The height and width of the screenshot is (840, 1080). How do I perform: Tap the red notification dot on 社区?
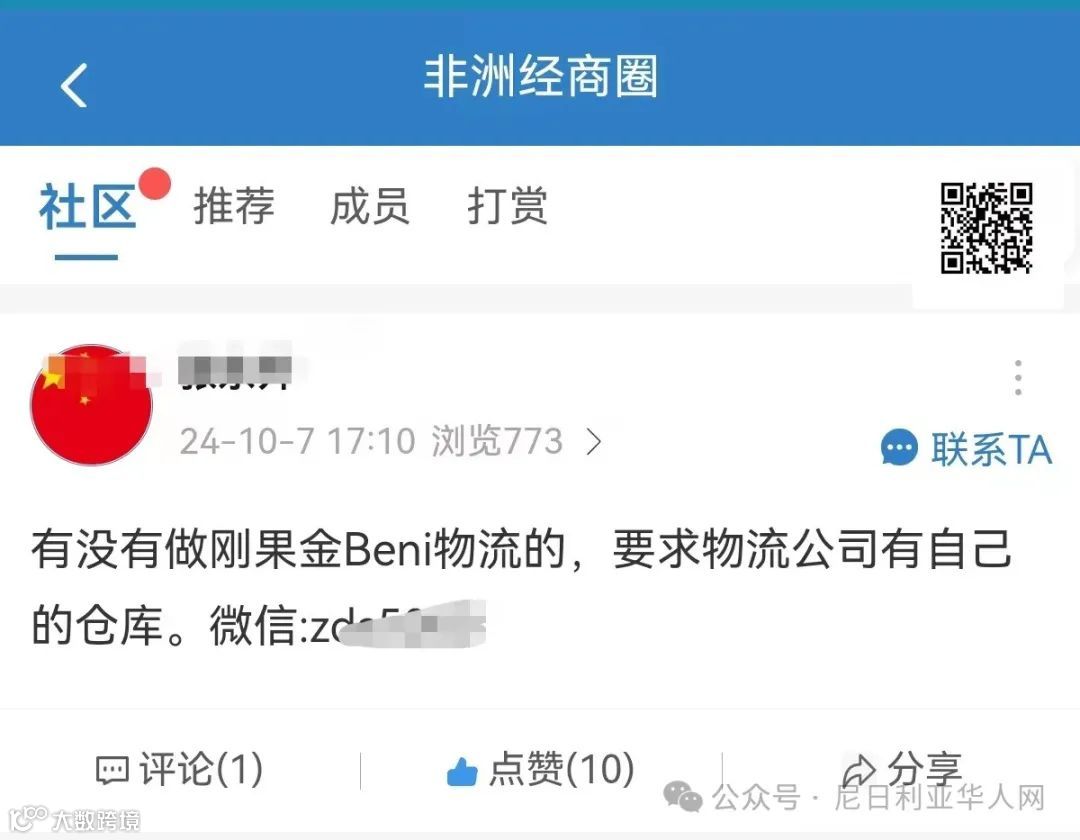[x=154, y=184]
